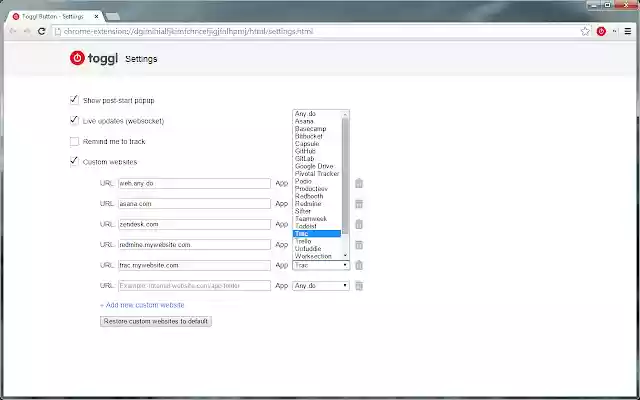Focus the zendesk.com URL field
640x400 pixels.
click(194, 224)
